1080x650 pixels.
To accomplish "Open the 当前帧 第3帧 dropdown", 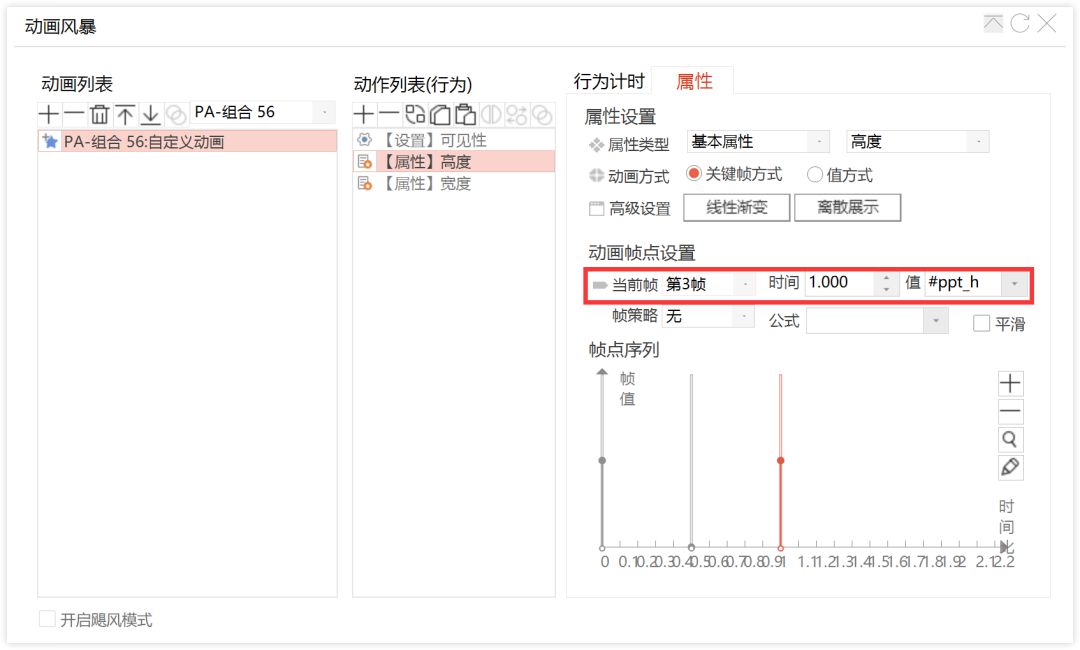I will pyautogui.click(x=745, y=284).
